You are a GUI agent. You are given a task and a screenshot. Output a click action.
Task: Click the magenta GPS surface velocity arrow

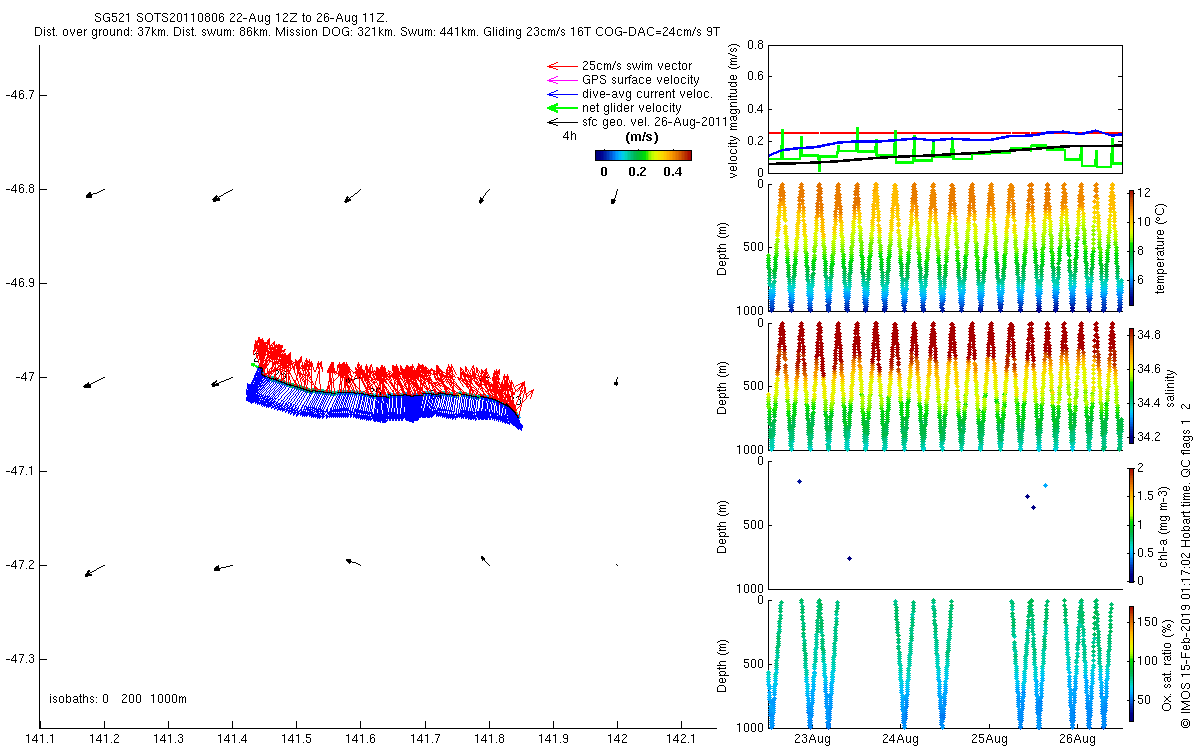pyautogui.click(x=559, y=80)
